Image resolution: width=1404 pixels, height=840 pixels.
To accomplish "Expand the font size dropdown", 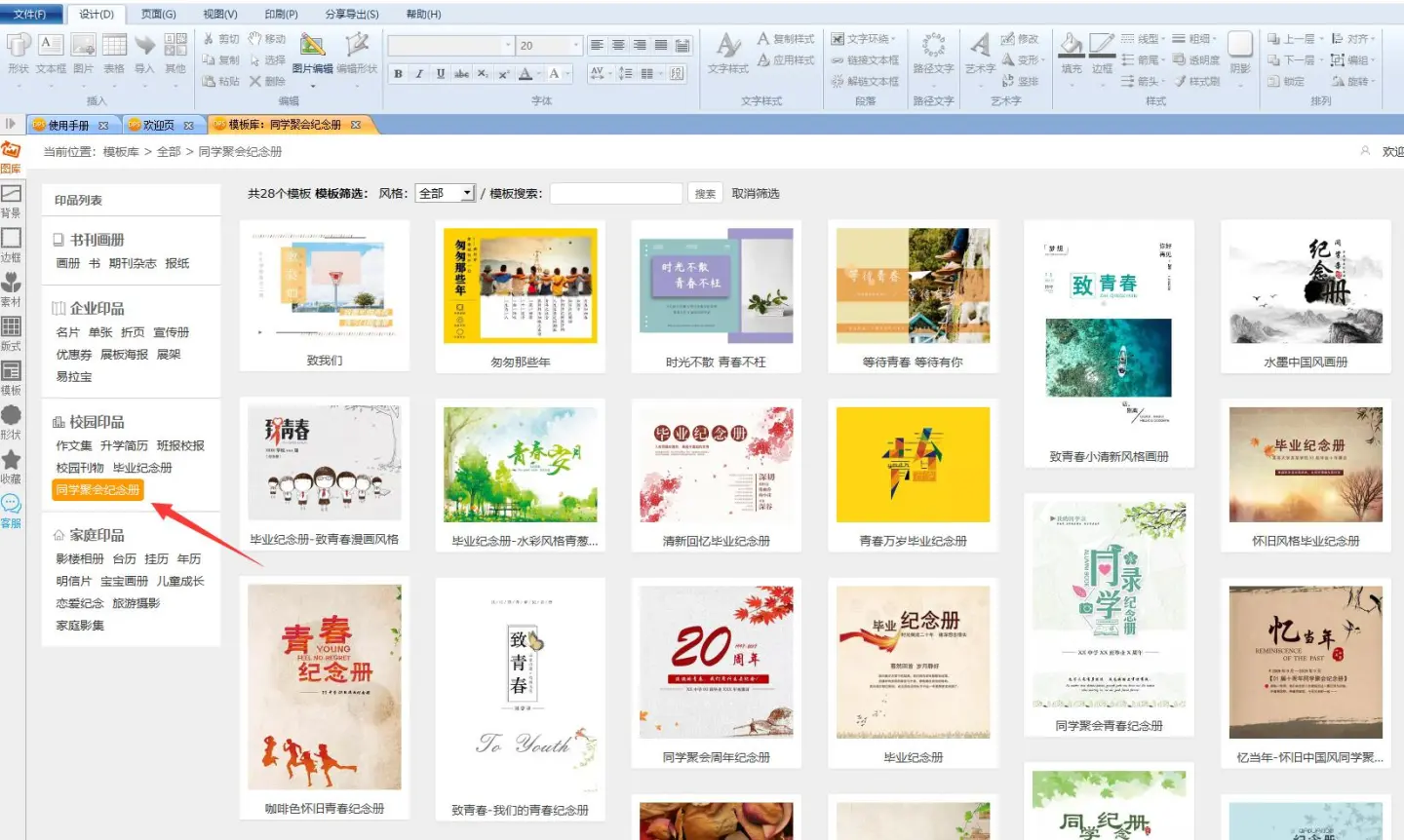I will tap(575, 46).
